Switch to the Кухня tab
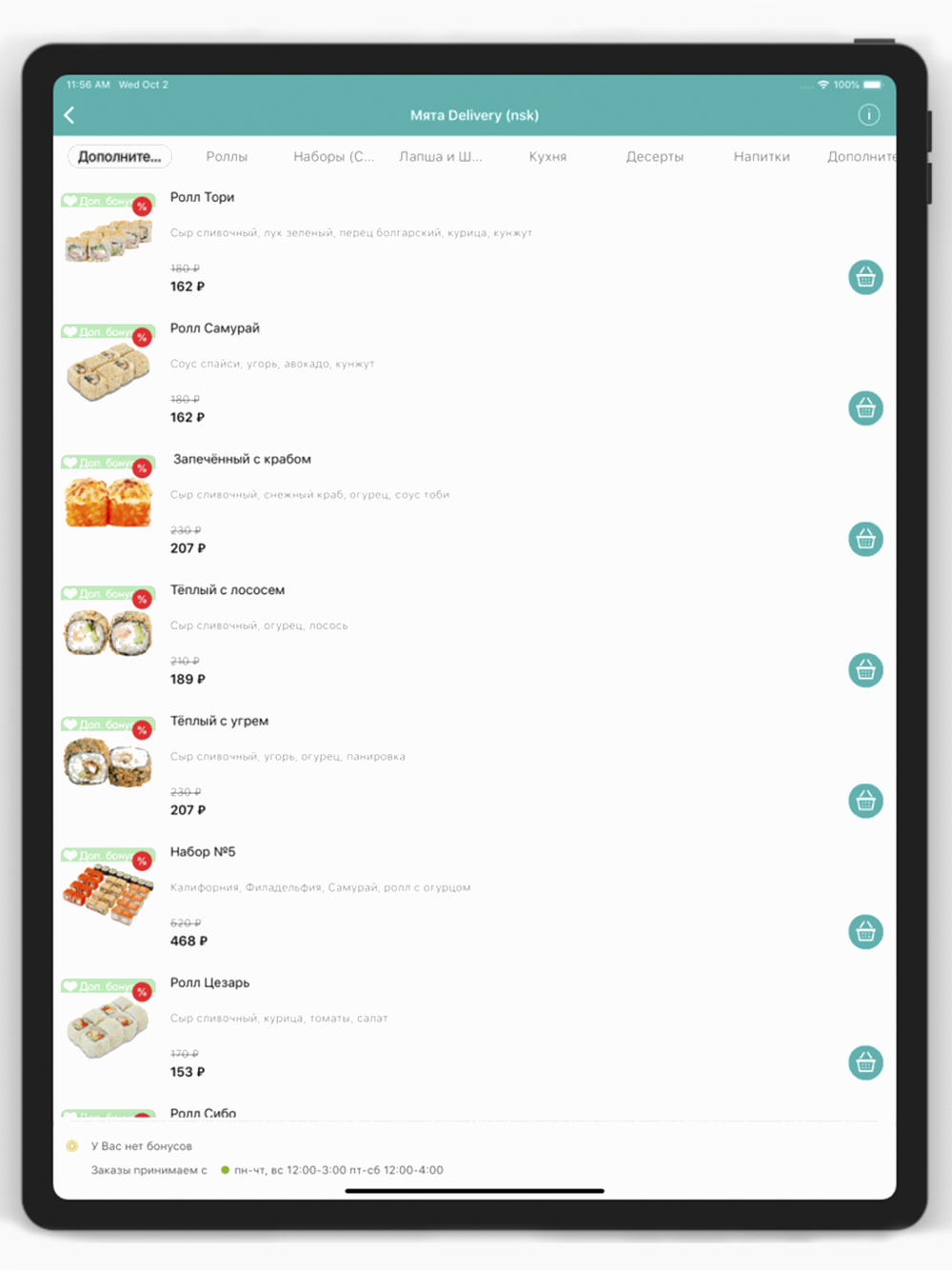Screen dimensions: 952x1270 [547, 156]
